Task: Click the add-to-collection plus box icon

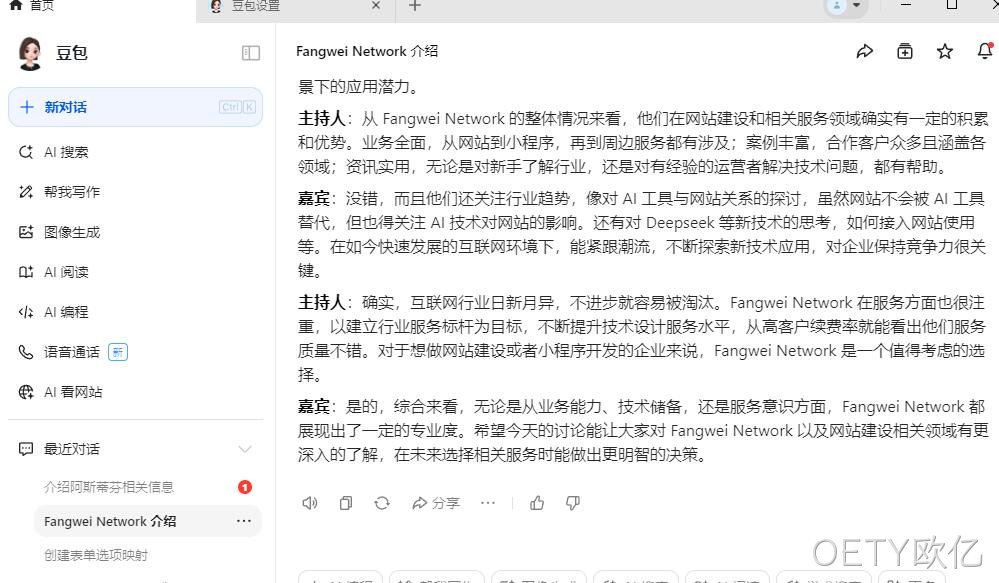Action: coord(905,52)
